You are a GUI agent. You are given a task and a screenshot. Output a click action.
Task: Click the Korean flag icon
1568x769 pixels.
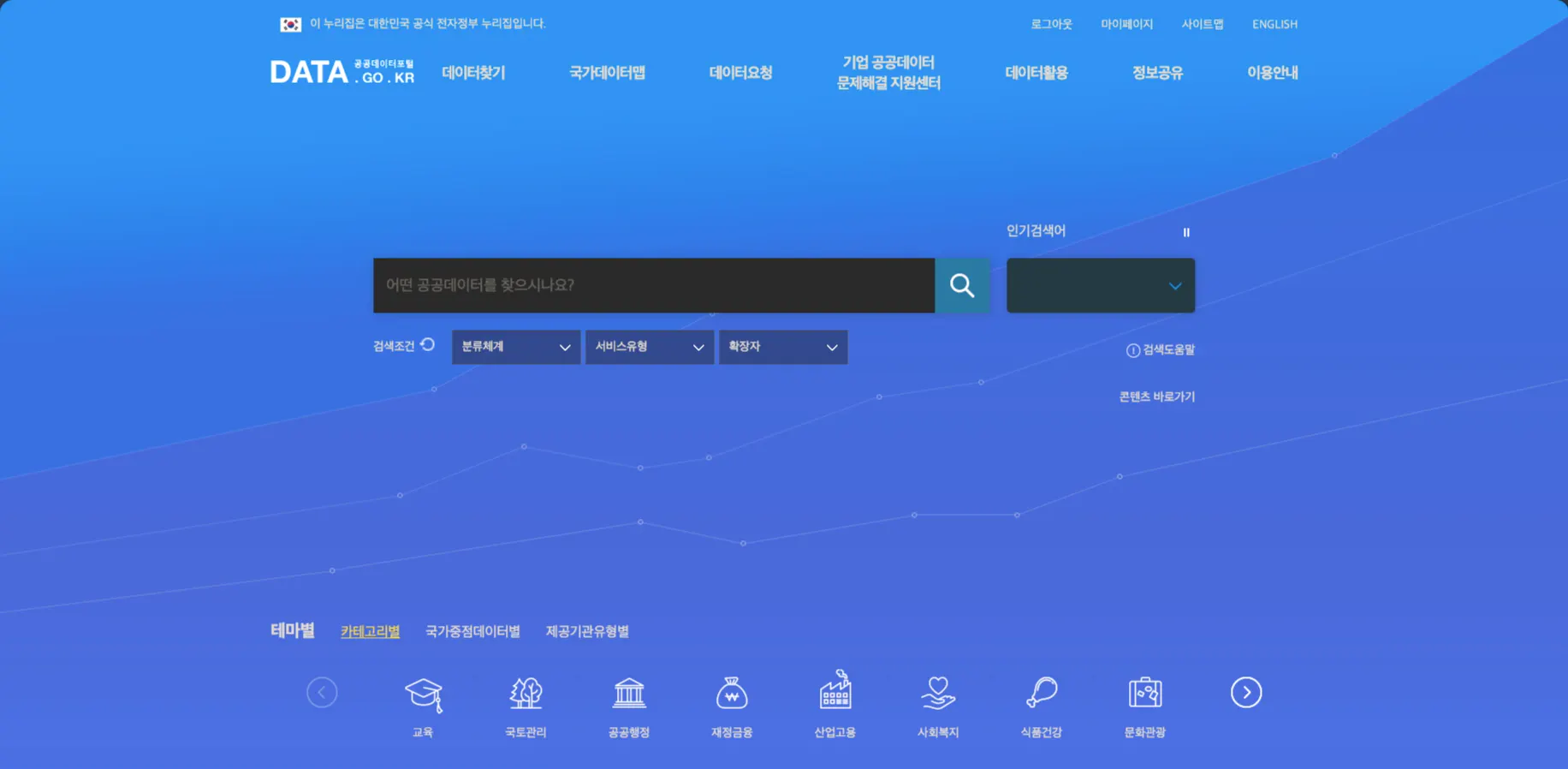(x=291, y=24)
